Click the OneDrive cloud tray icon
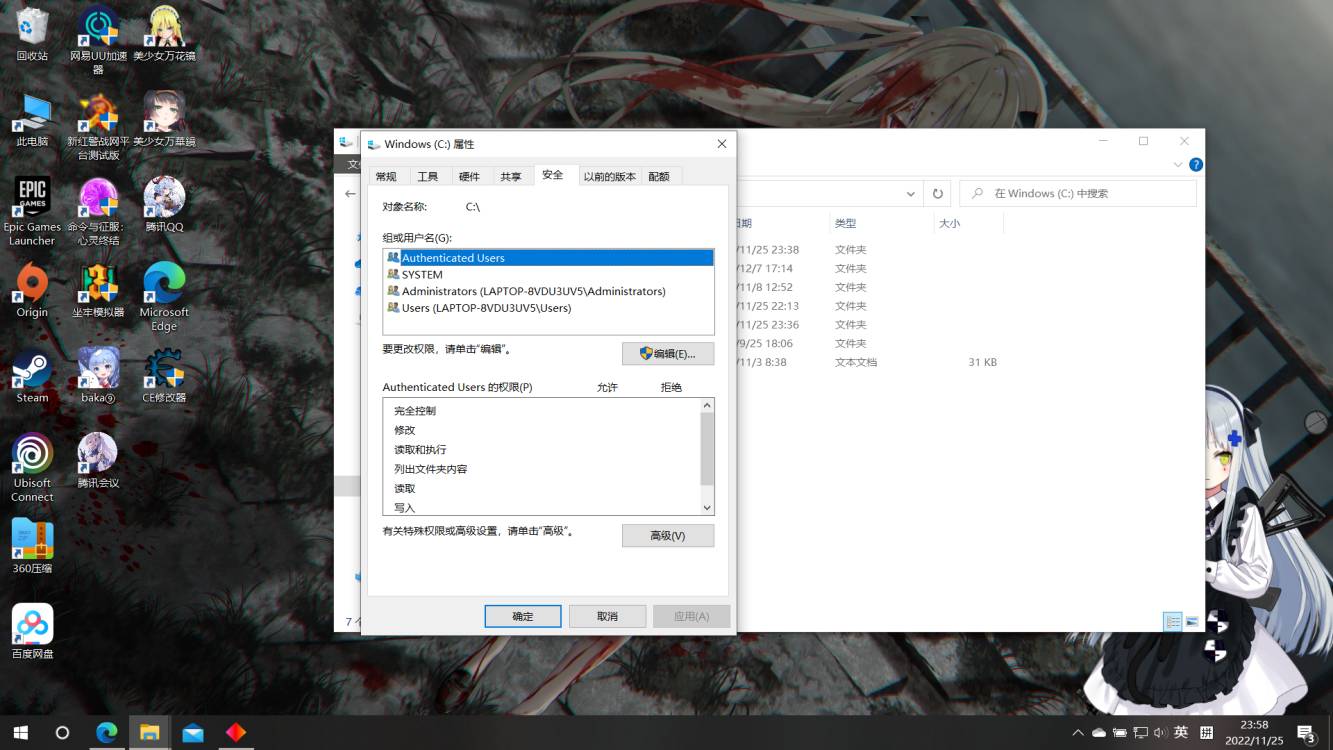 point(1098,733)
